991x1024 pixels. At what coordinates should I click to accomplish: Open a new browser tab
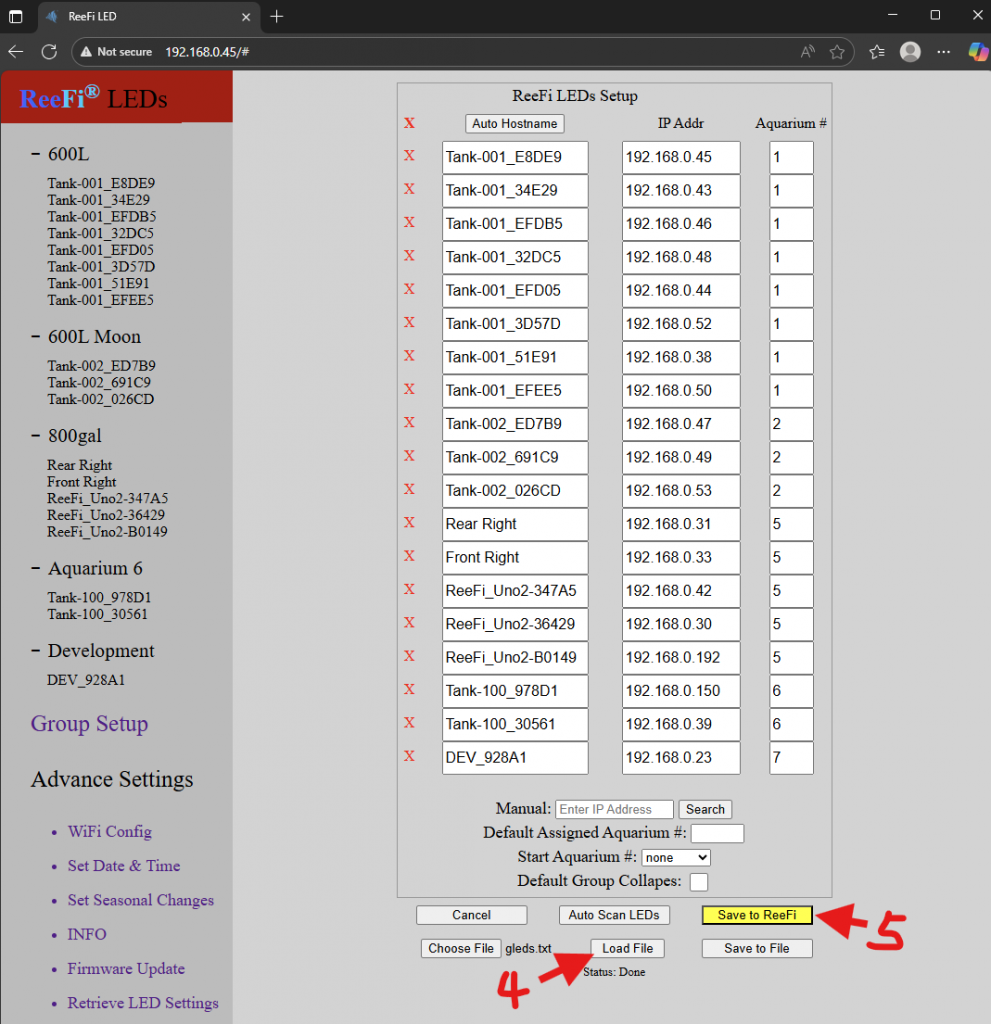coord(277,16)
